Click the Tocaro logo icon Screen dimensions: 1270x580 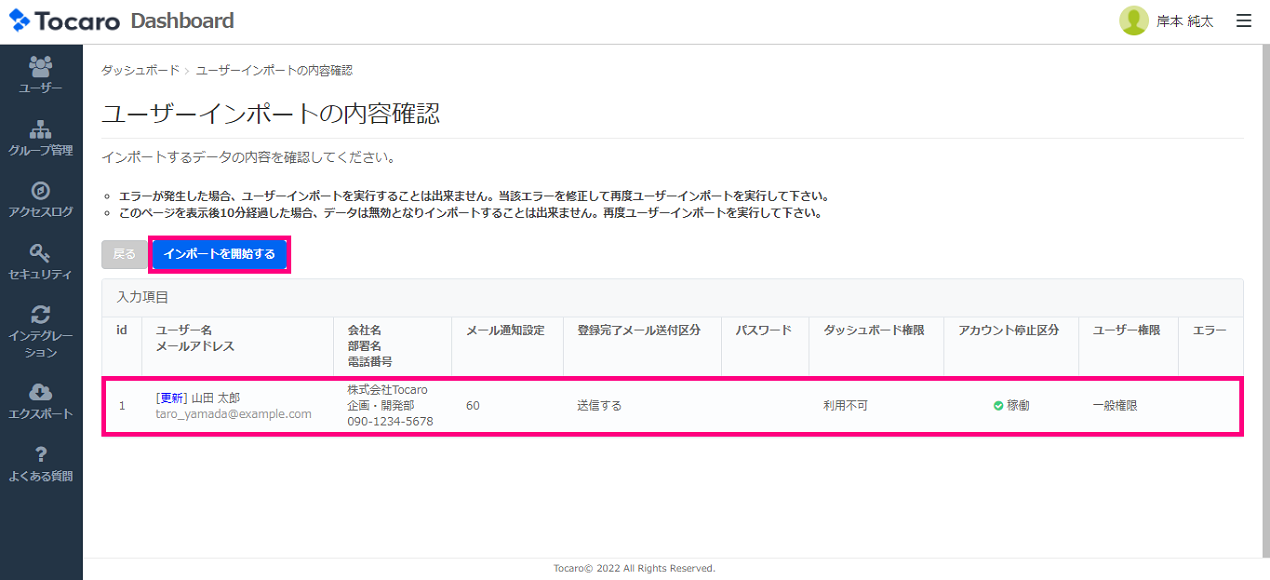click(x=20, y=21)
